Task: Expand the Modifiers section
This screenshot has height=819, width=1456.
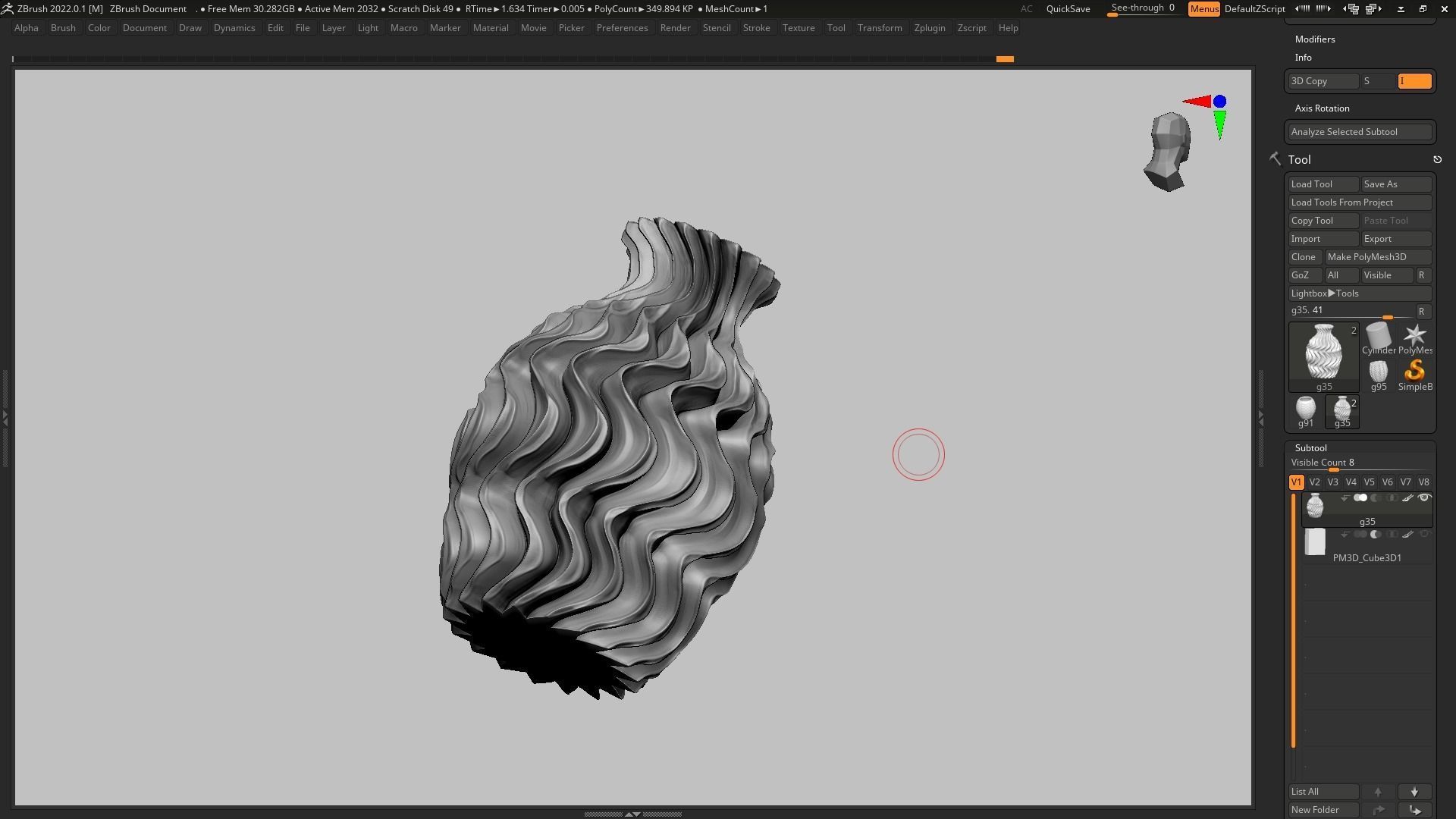Action: 1315,39
